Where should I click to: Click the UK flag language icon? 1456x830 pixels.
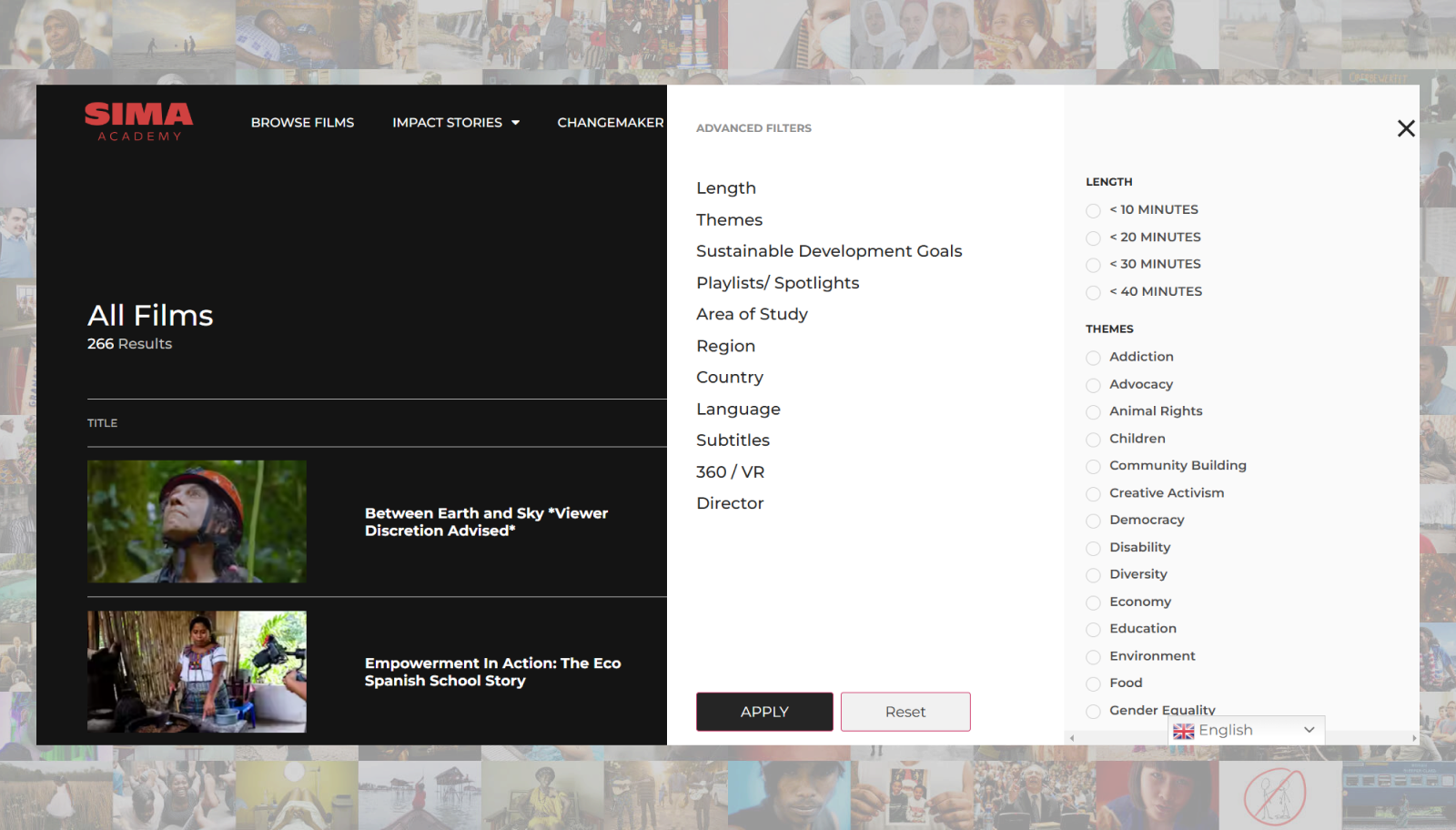pos(1183,731)
